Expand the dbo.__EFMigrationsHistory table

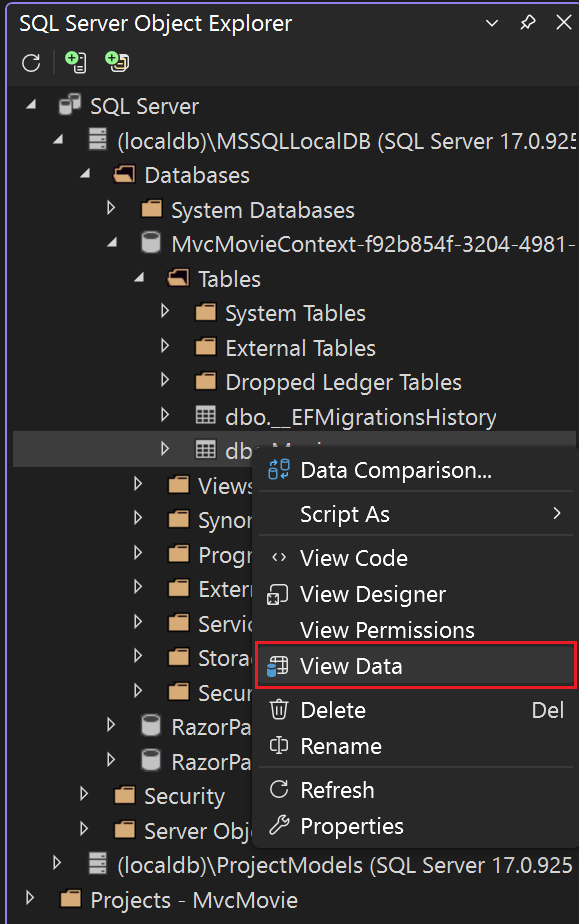click(165, 415)
